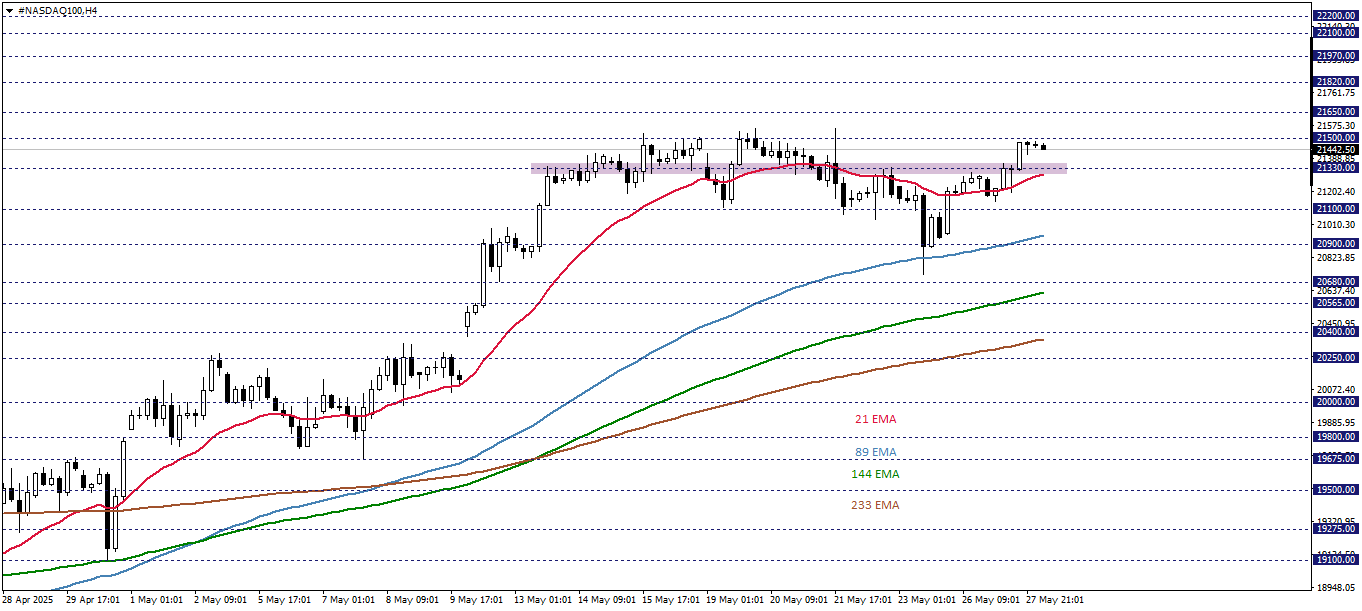Click the 28 Apr 2025 date label
The width and height of the screenshot is (1362, 611).
[x=26, y=601]
